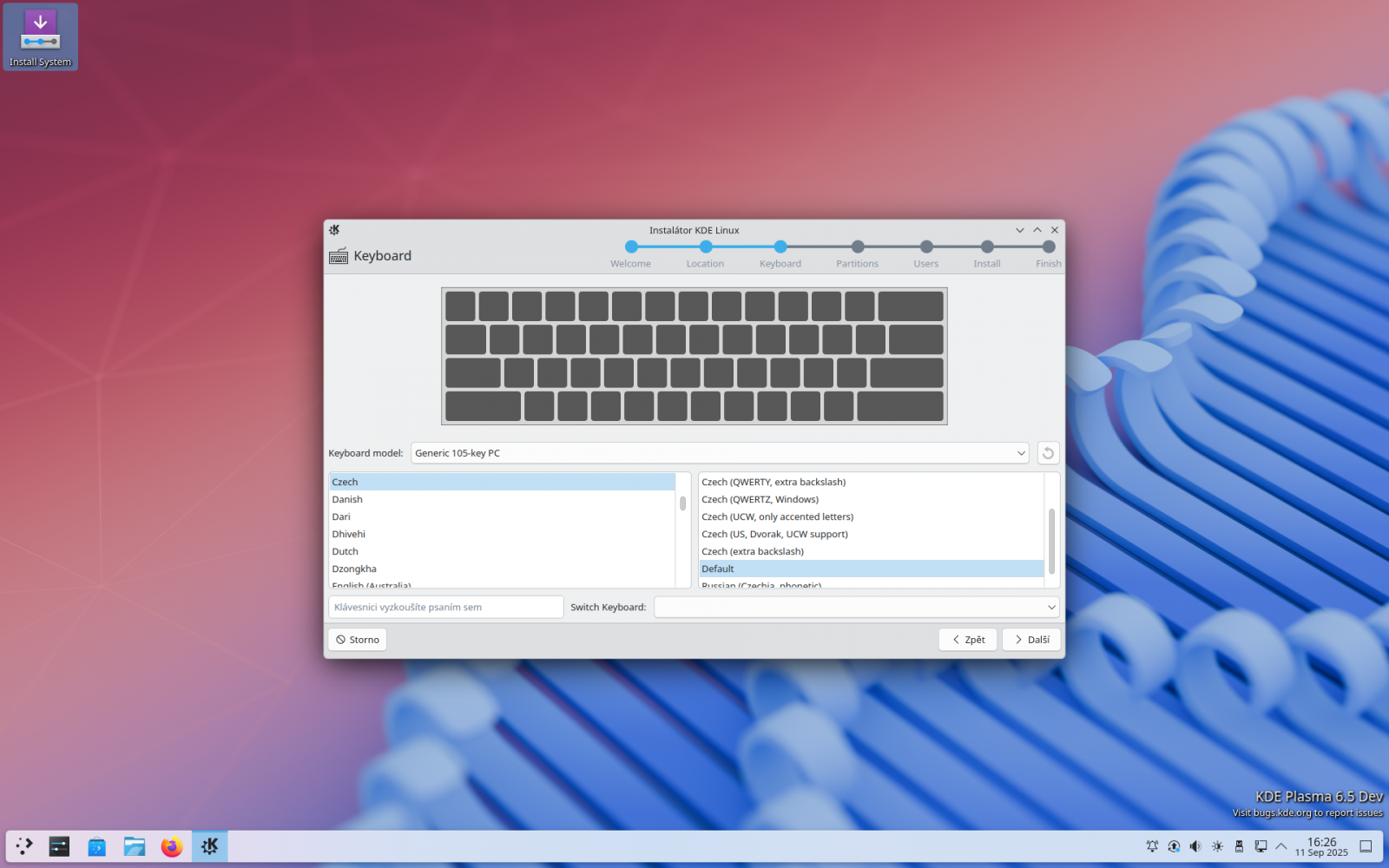Open the audio volume tray icon

point(1195,846)
